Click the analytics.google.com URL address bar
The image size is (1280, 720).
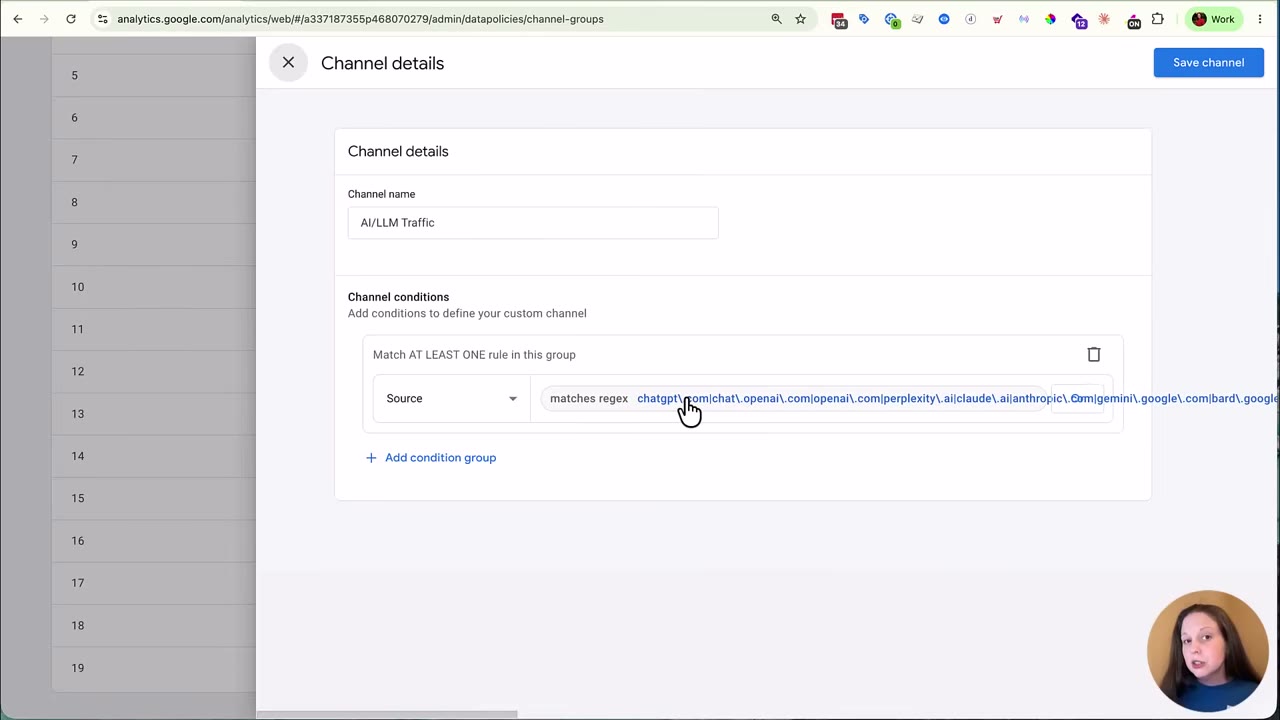tap(360, 19)
